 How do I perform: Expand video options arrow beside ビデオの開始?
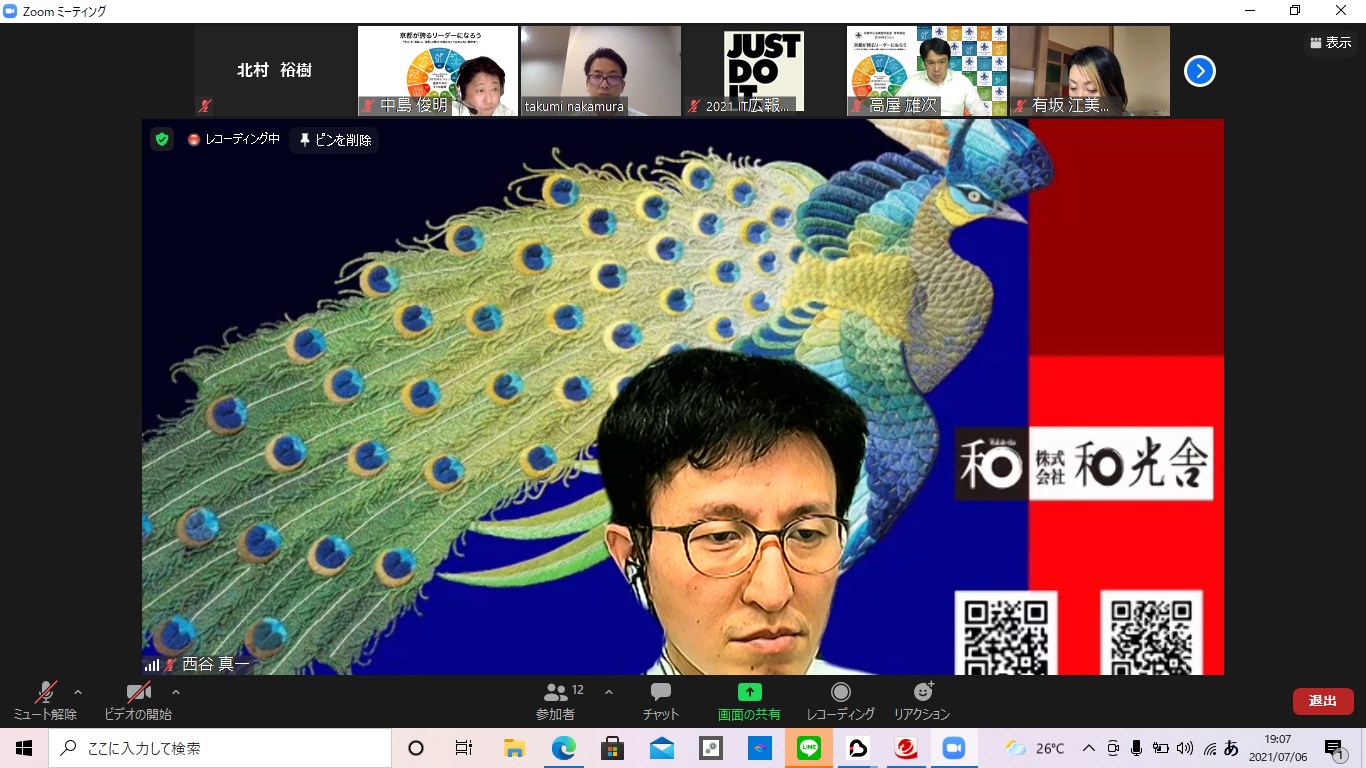[x=176, y=692]
